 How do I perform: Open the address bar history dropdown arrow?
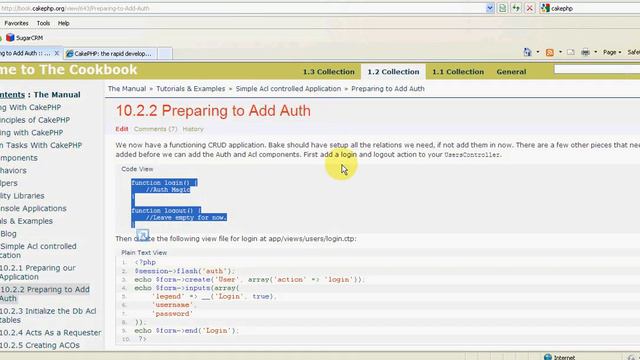pos(490,8)
